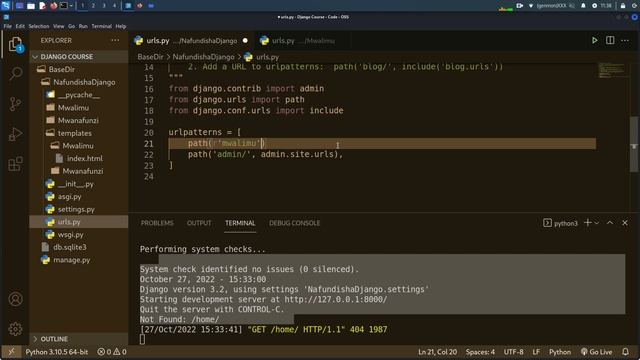Open the Selection menu
The width and height of the screenshot is (640, 360).
click(x=39, y=26)
